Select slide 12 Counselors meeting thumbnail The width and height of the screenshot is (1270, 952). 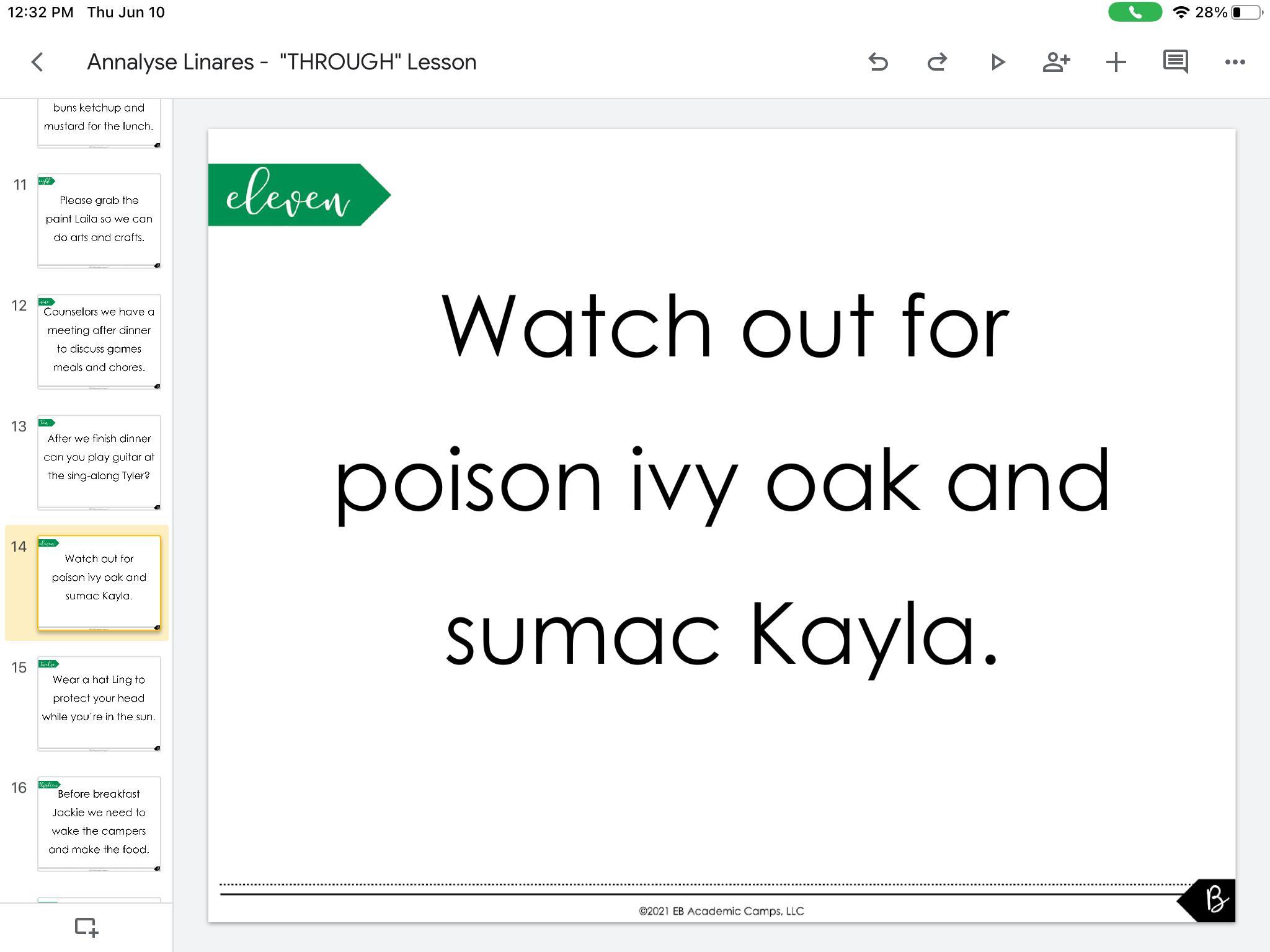(x=99, y=341)
